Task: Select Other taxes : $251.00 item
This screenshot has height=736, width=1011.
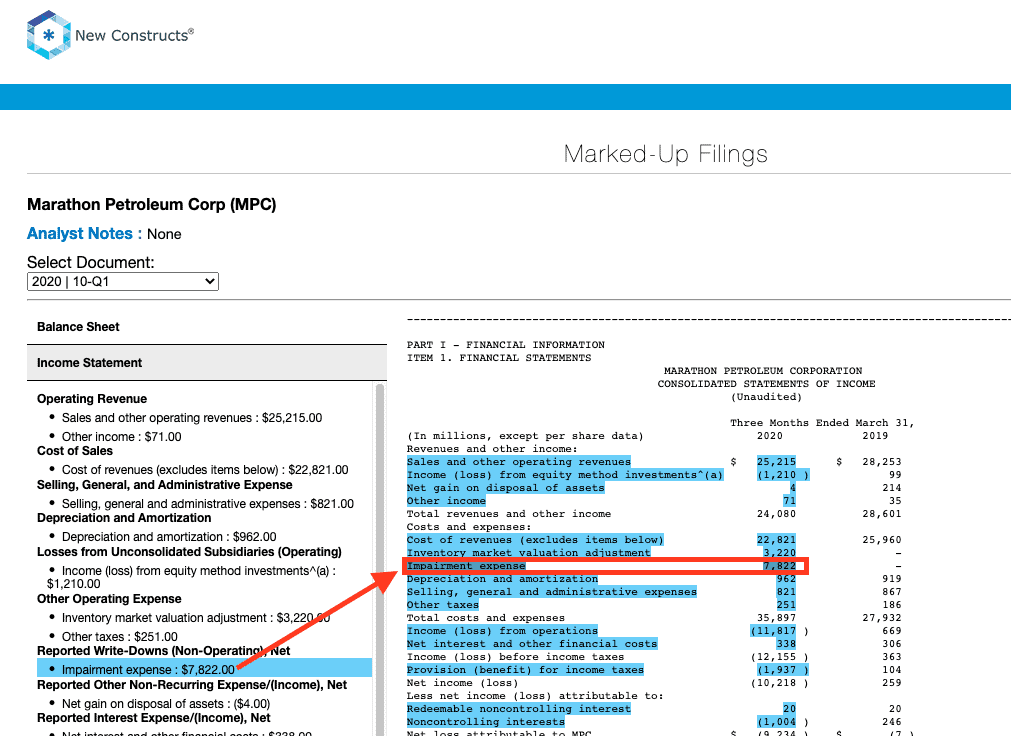Action: click(120, 637)
